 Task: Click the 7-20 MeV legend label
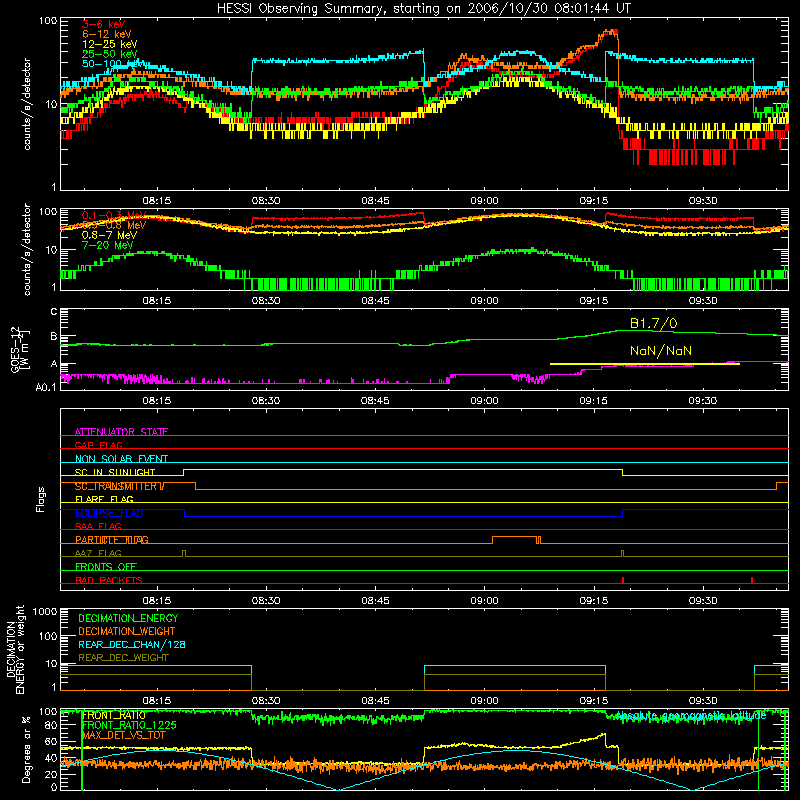click(x=107, y=245)
